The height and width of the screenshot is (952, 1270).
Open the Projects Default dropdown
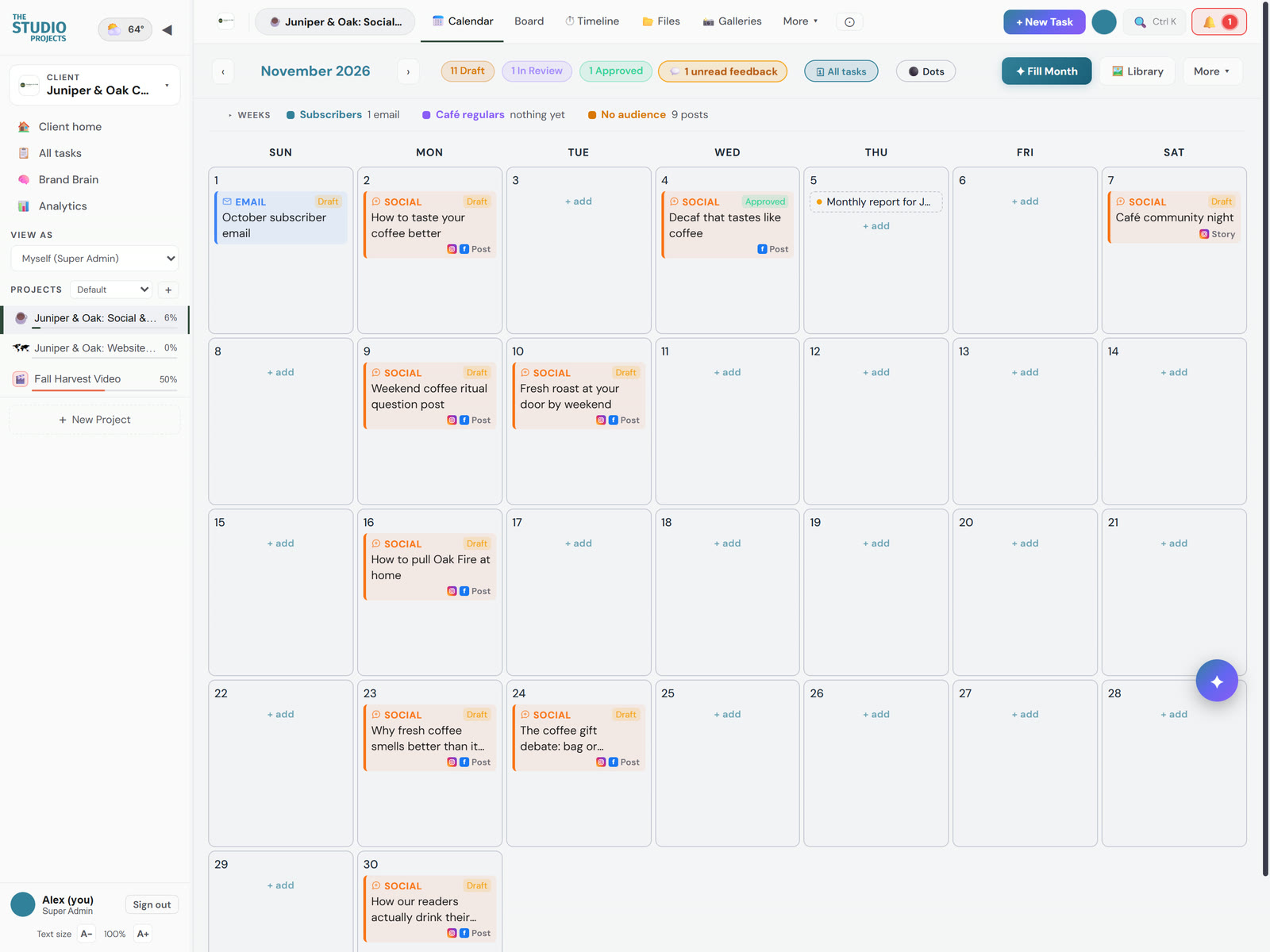click(x=111, y=290)
